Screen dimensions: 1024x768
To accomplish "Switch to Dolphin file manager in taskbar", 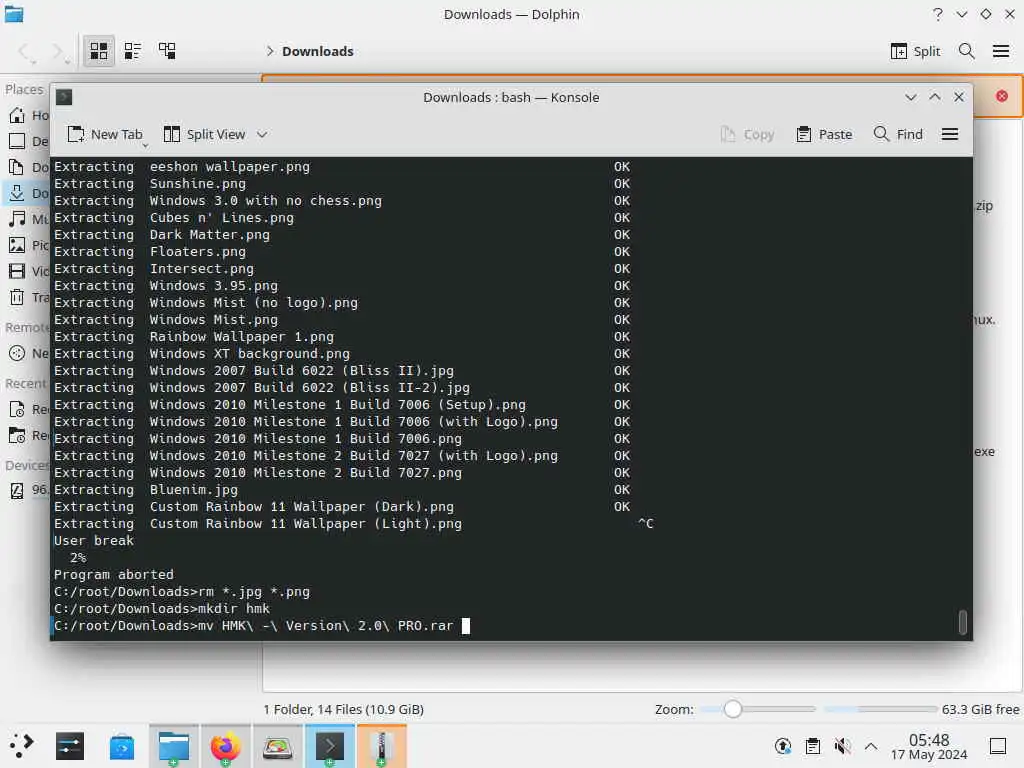I will click(x=174, y=746).
